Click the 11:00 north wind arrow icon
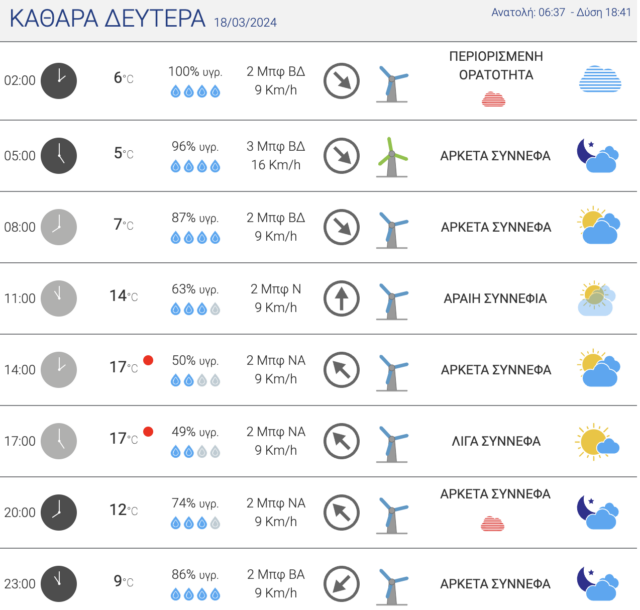640x610 pixels. tap(341, 297)
